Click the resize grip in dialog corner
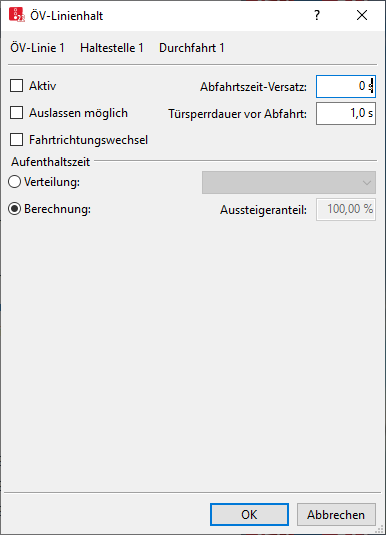386x535 pixels. tap(380, 529)
